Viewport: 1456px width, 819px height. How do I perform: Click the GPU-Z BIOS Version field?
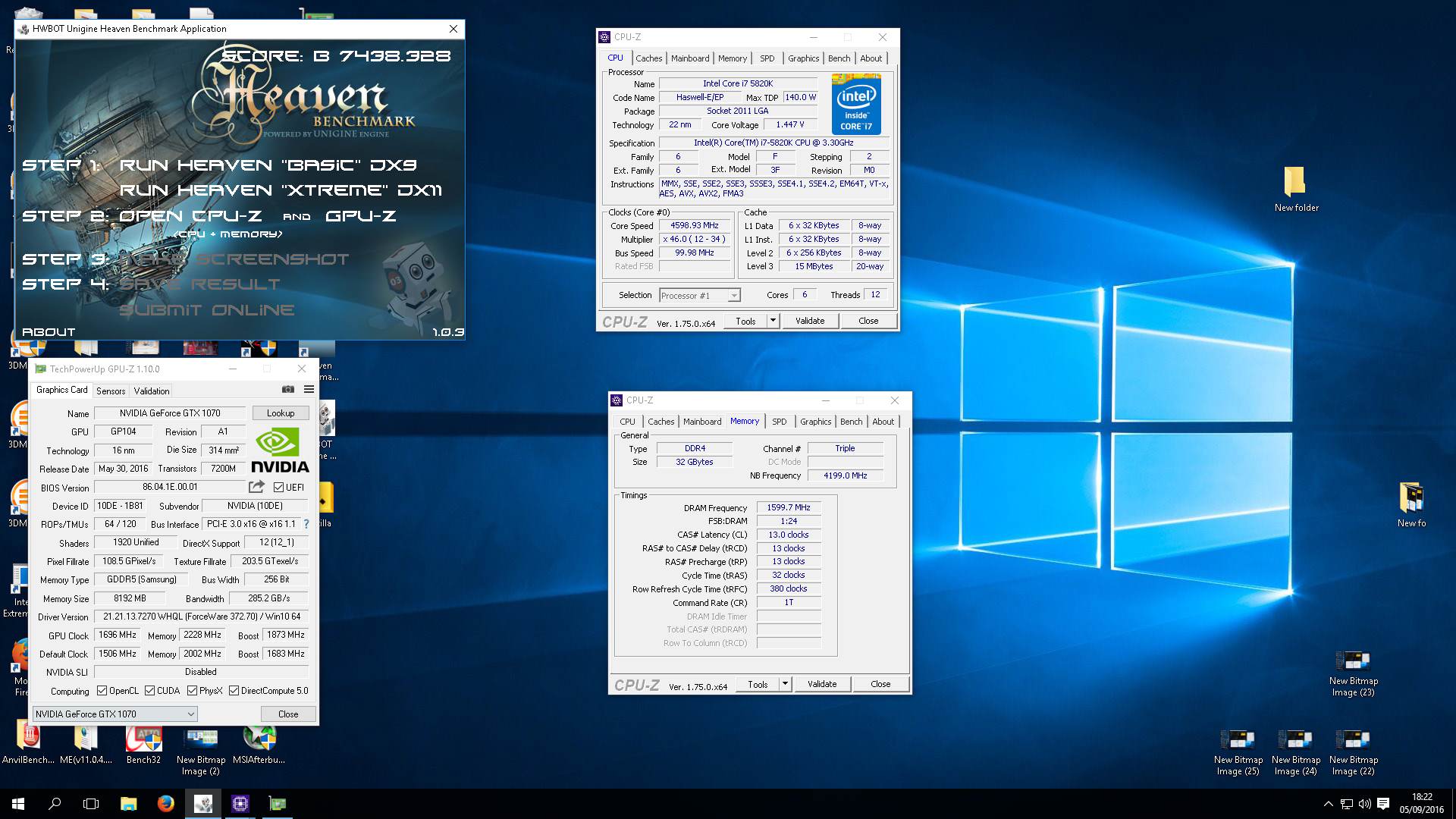point(170,487)
